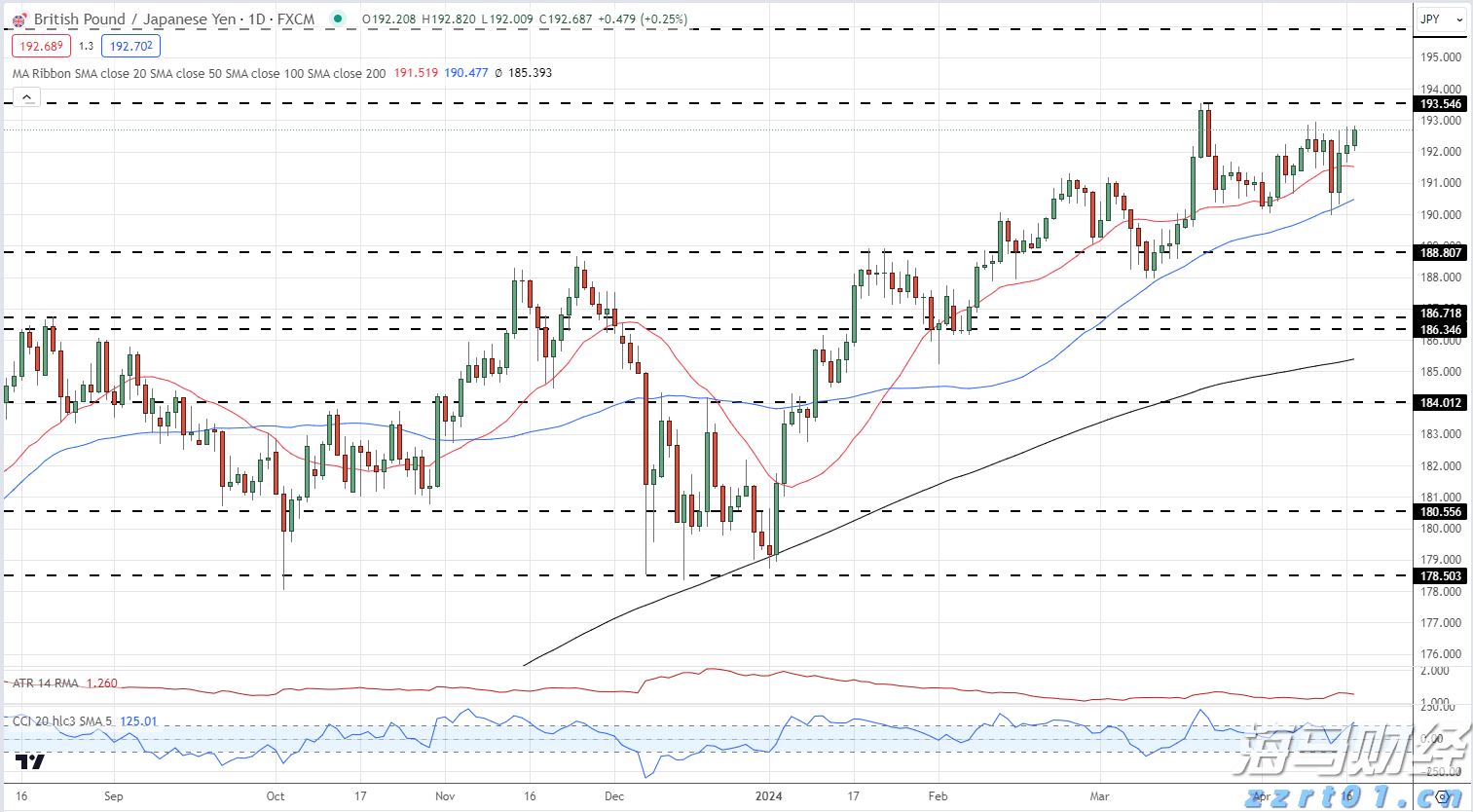Click the 186.718 price level label
1473x812 pixels.
(x=1441, y=314)
